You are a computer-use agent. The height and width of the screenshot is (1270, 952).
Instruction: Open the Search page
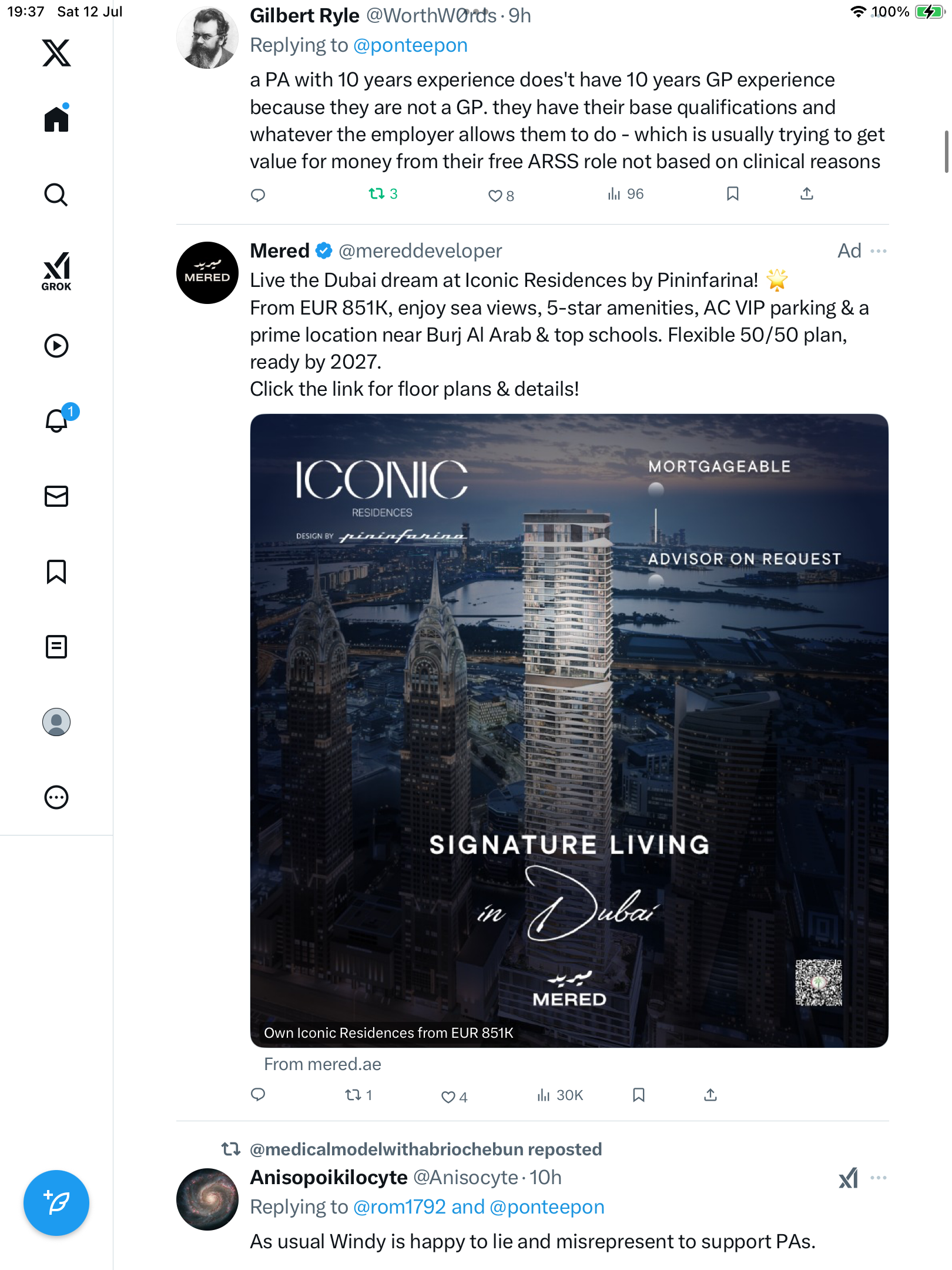tap(56, 195)
